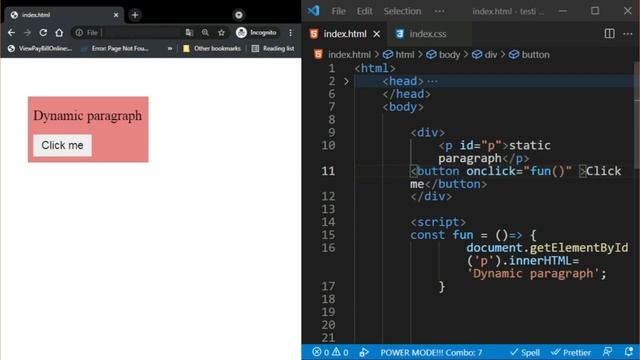This screenshot has height=360, width=640.
Task: Bookmark this page with the star icon
Action: [x=221, y=33]
